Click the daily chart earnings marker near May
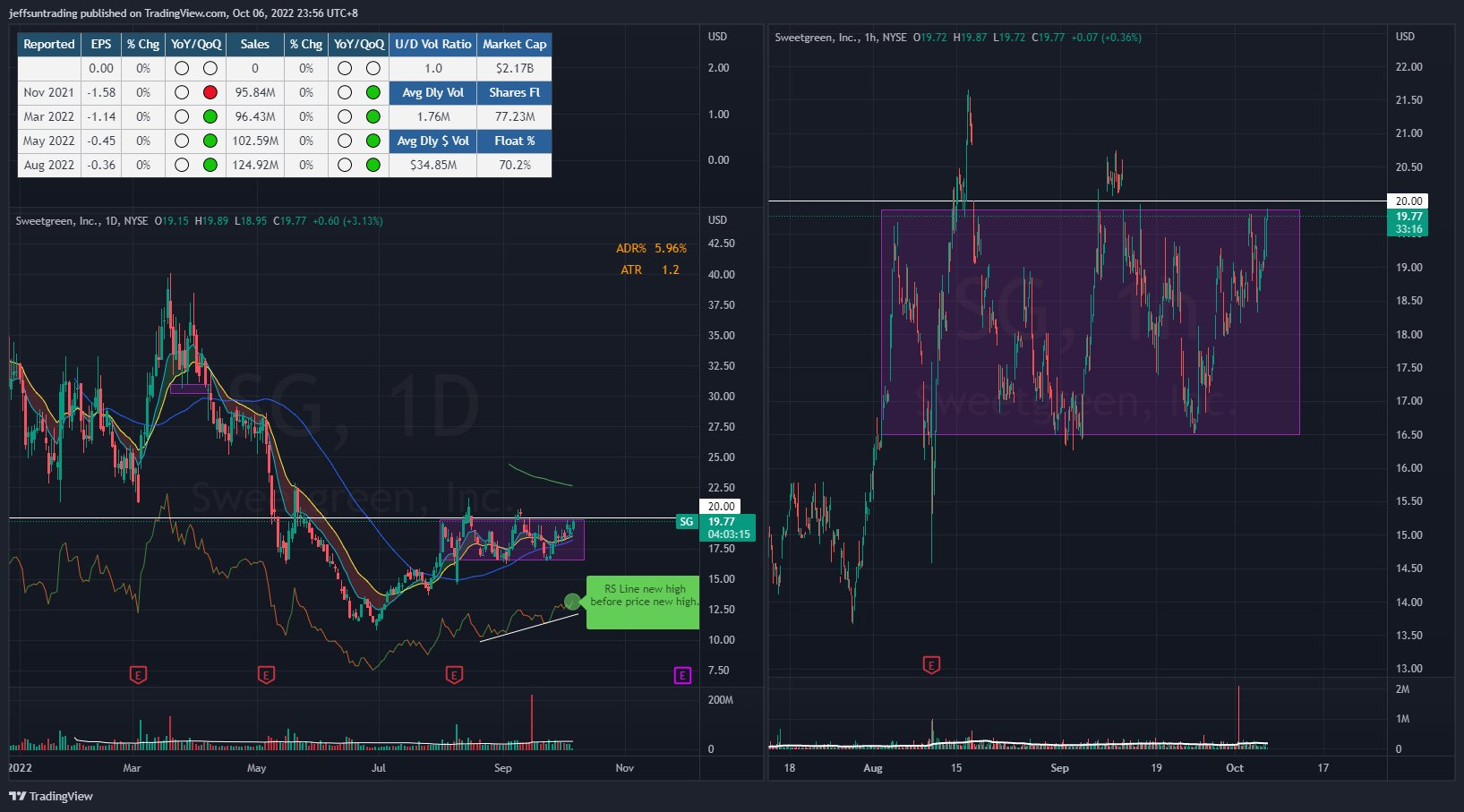 tap(266, 675)
